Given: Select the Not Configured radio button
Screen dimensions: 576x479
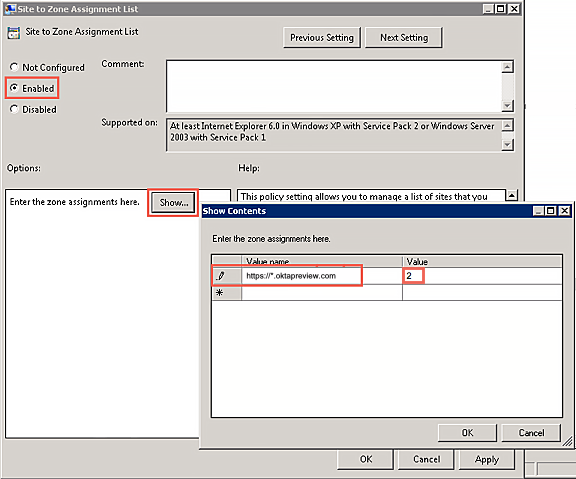Looking at the screenshot, I should (x=14, y=67).
